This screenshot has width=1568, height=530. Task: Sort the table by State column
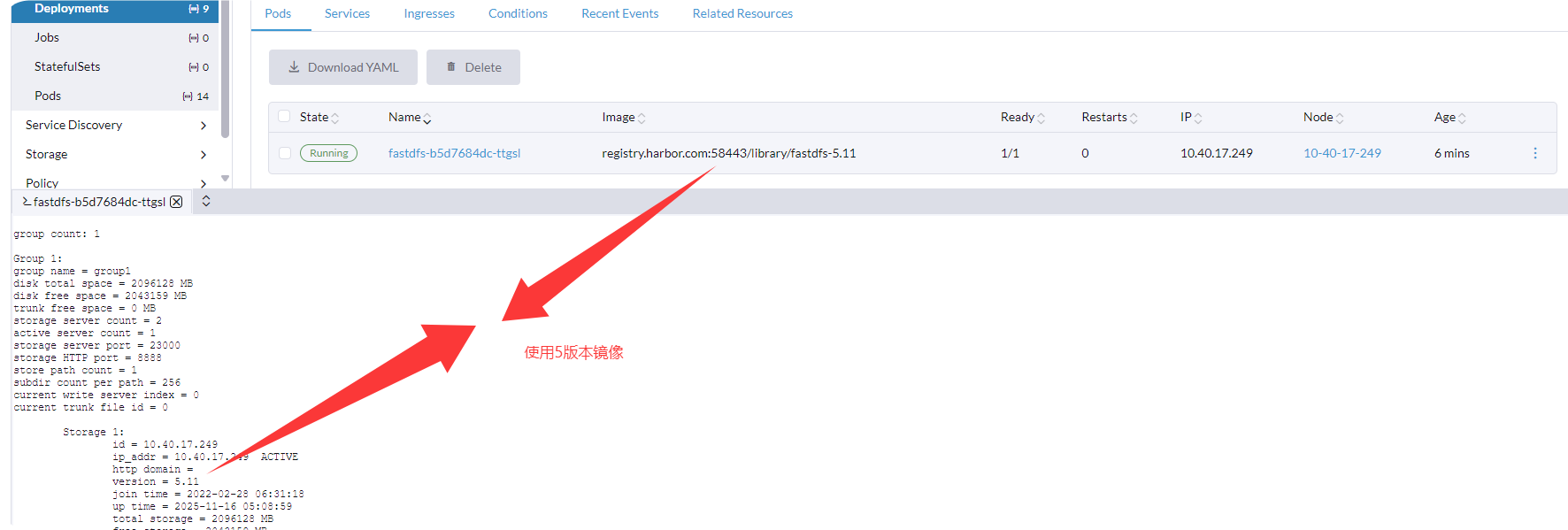point(319,117)
